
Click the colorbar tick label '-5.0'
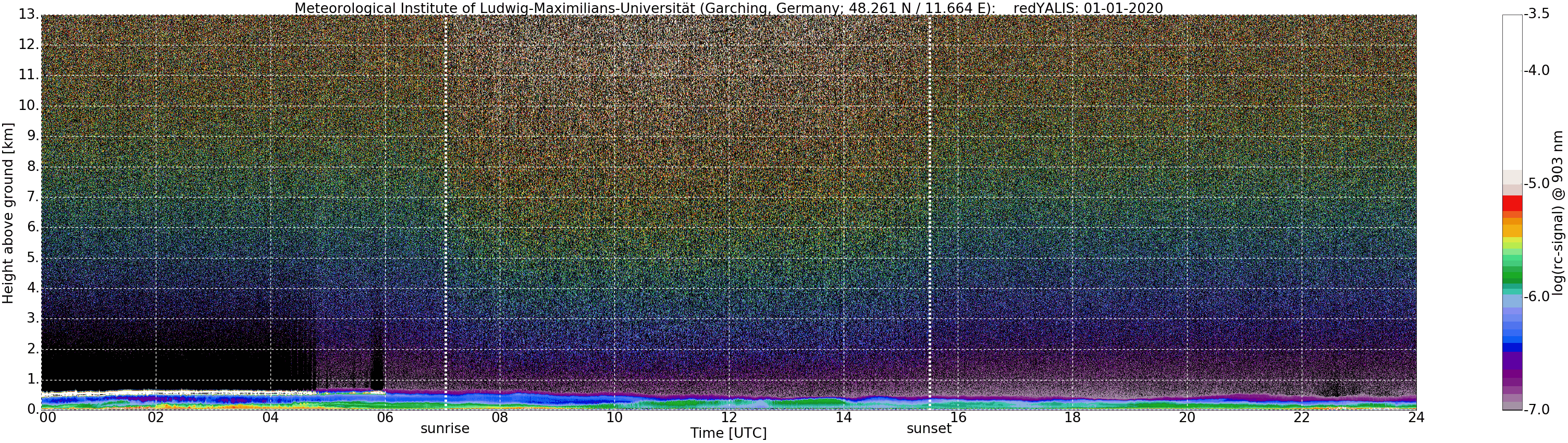(1536, 183)
